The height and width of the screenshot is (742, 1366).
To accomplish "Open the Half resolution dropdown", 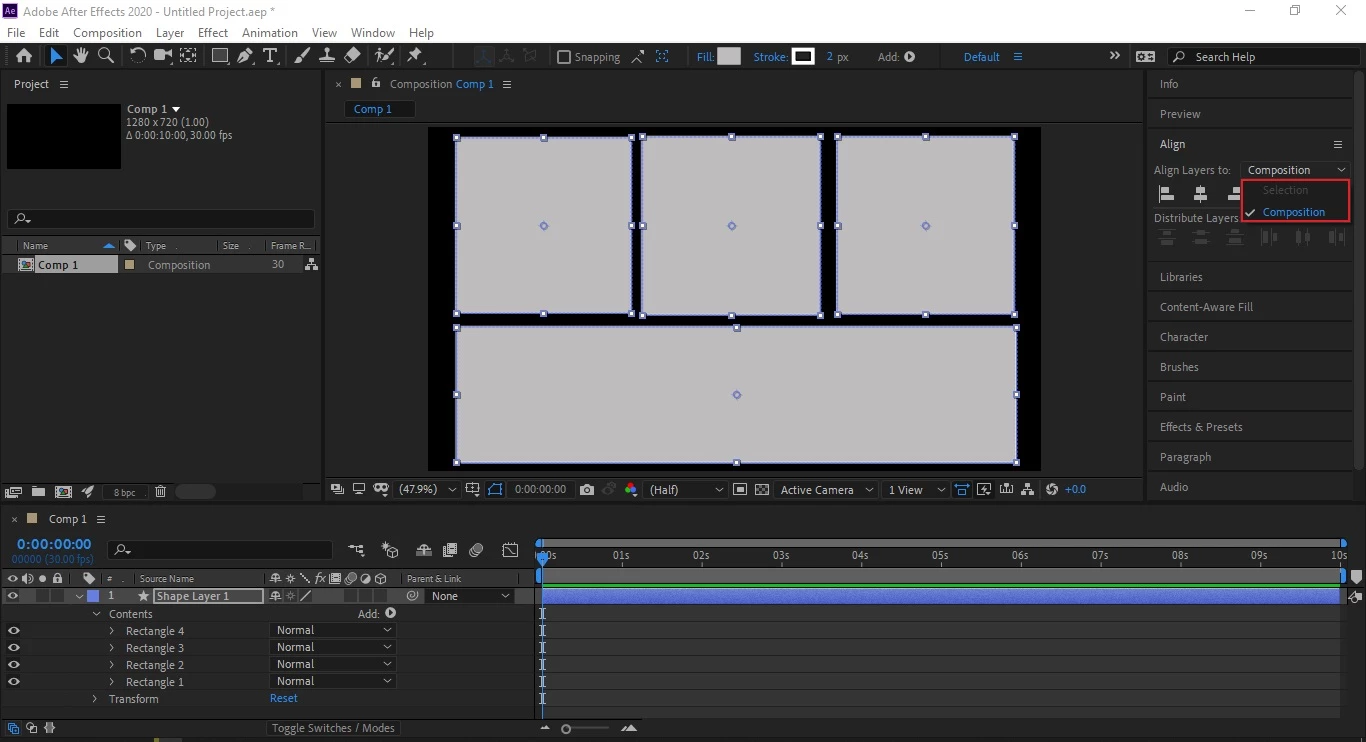I will pos(686,489).
